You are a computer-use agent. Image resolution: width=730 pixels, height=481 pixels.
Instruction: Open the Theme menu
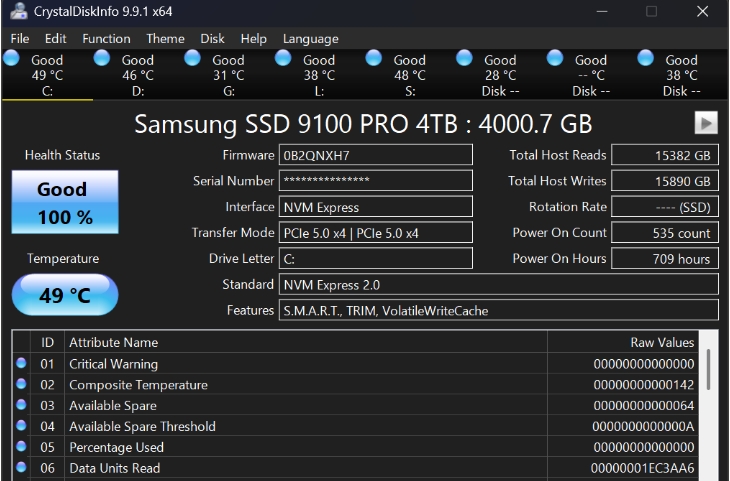165,39
